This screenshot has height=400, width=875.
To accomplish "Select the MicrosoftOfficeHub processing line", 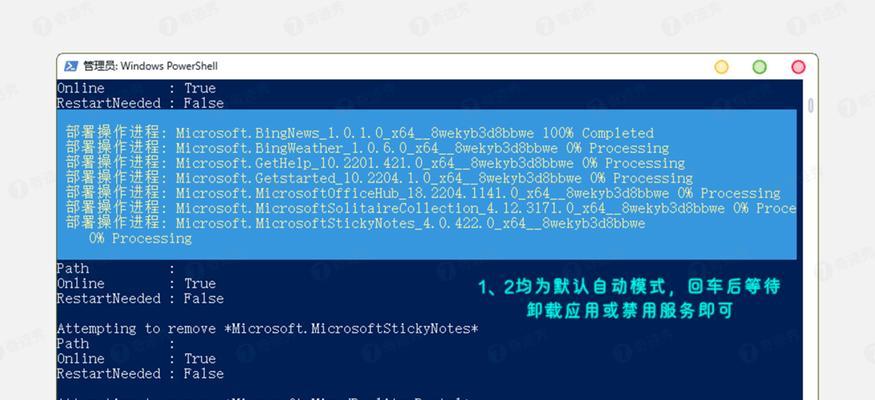I will tap(423, 194).
